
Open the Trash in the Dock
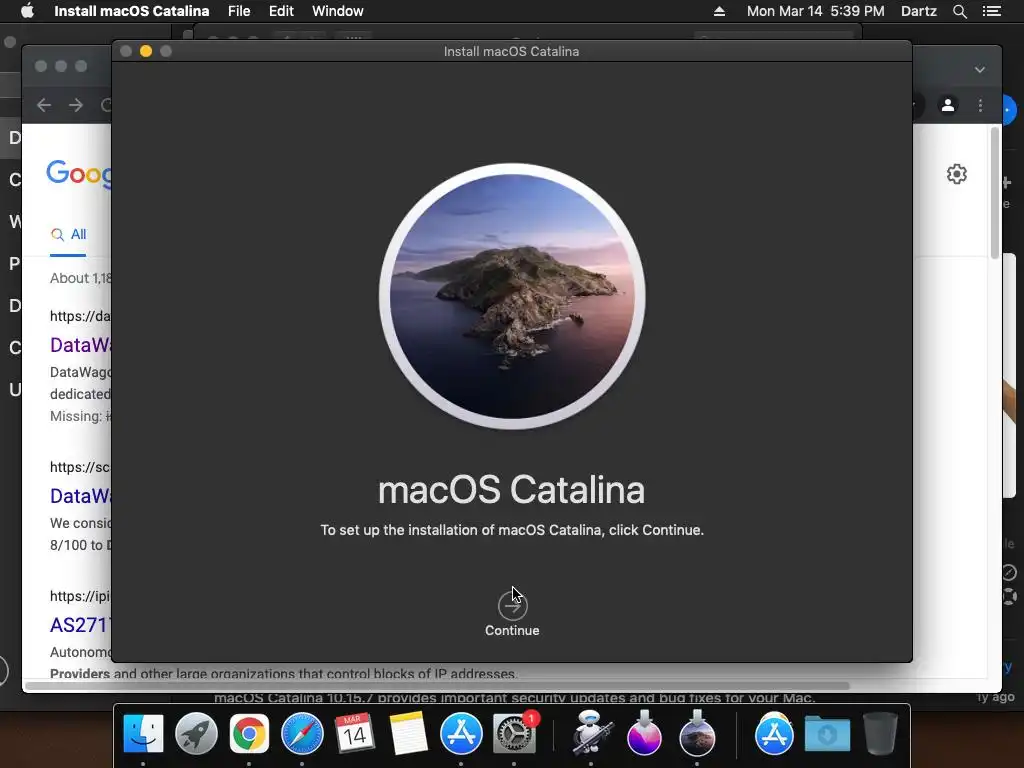click(x=880, y=733)
